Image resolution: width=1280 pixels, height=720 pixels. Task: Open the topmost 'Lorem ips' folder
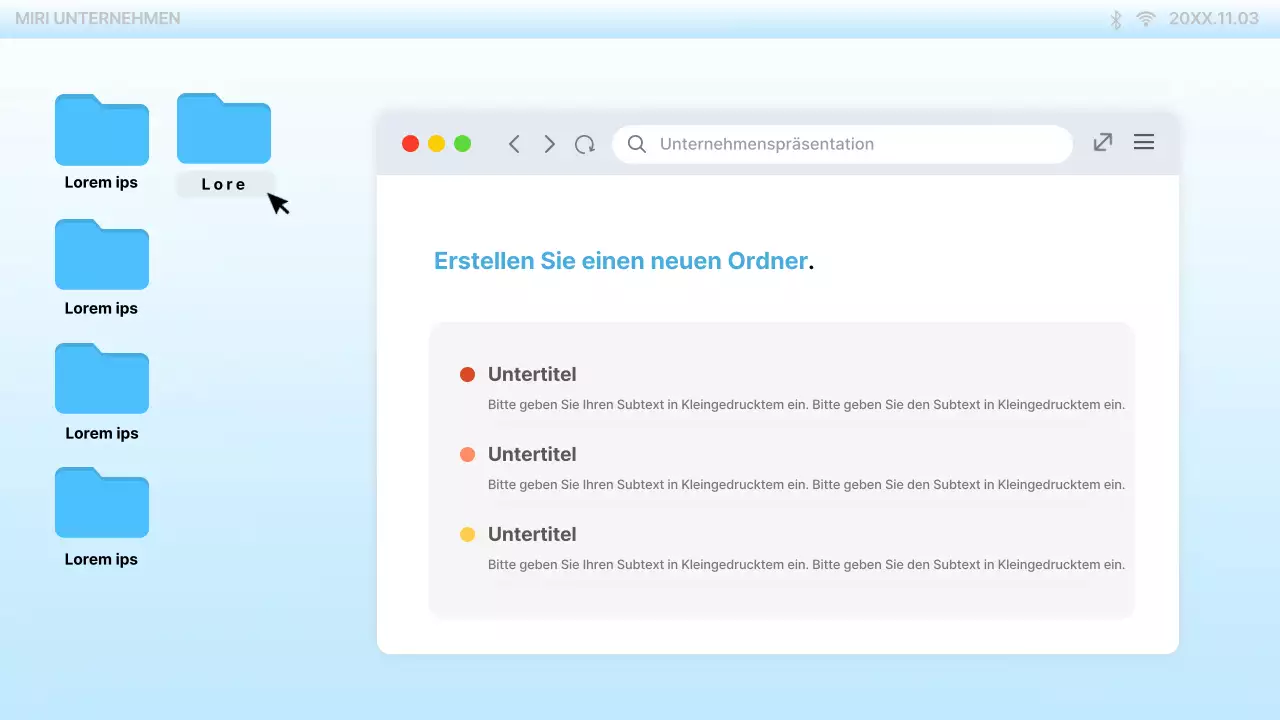101,130
